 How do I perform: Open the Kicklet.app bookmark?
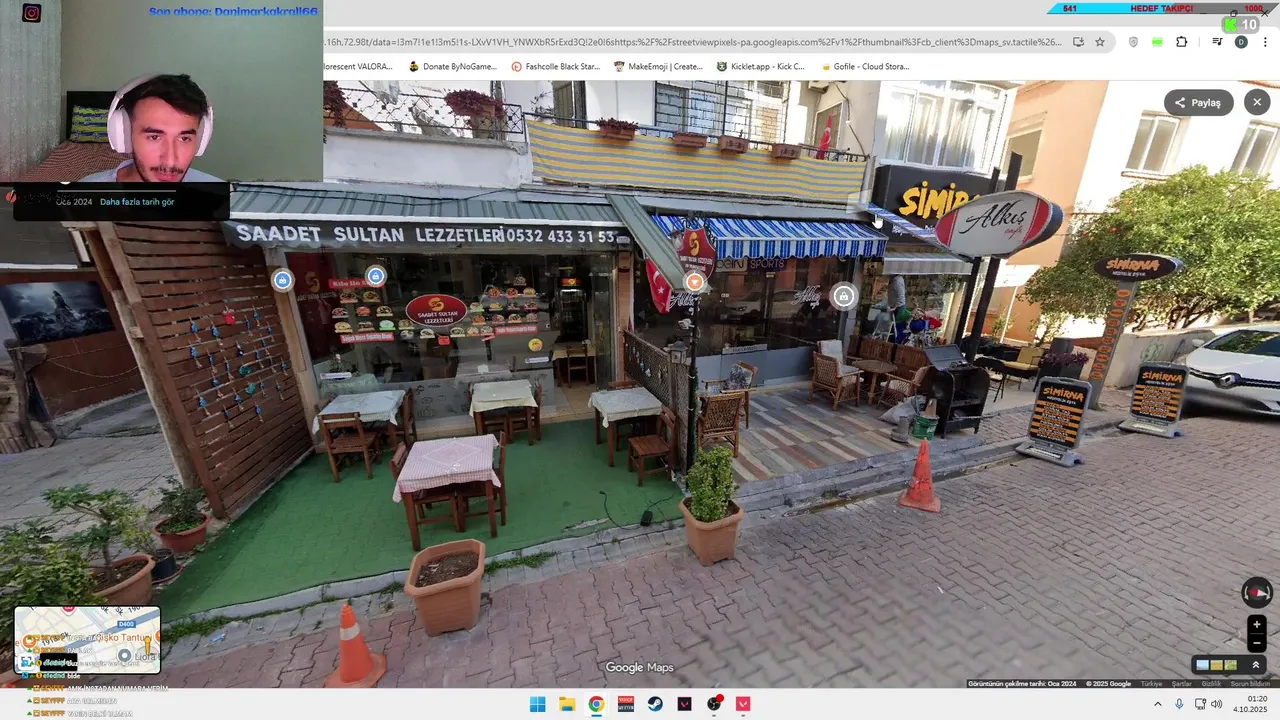(x=760, y=67)
